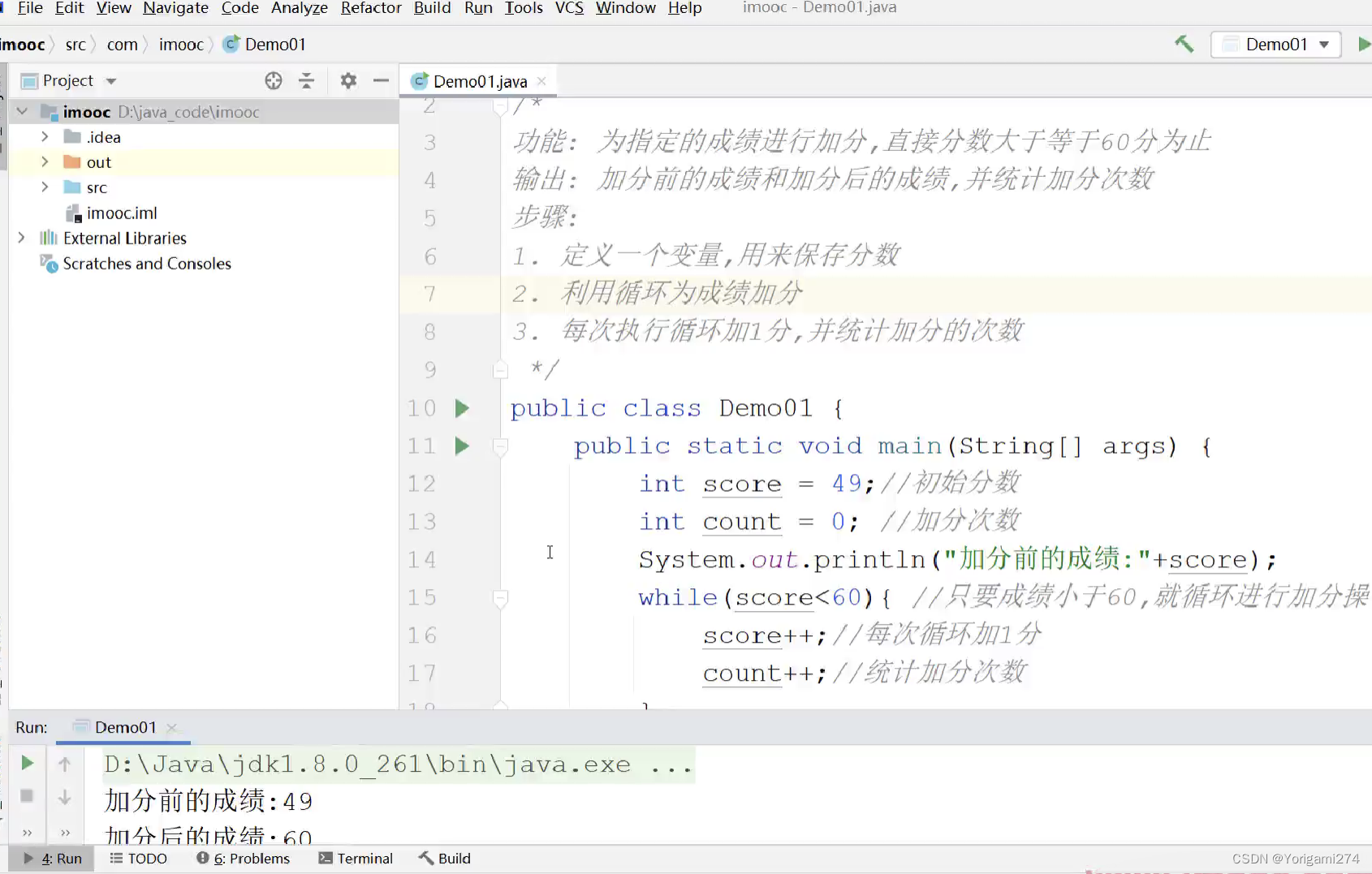
Task: Rerun Demo01 in the Run panel
Action: click(x=27, y=763)
